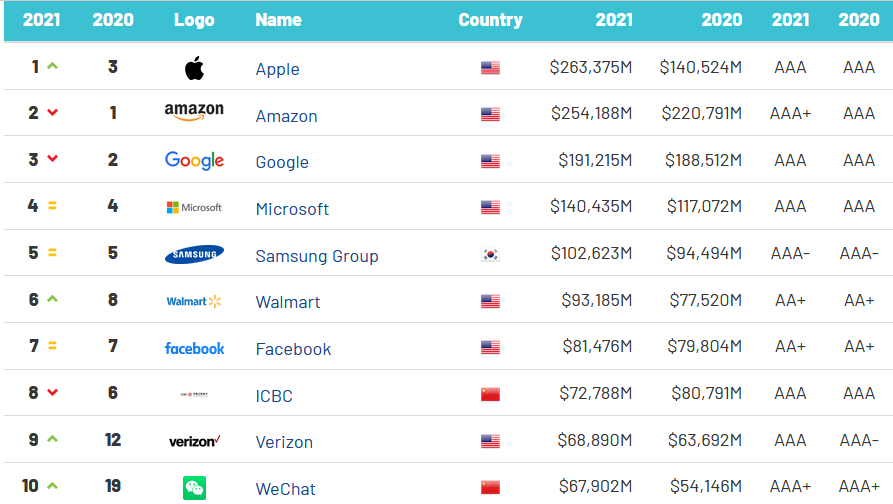This screenshot has width=893, height=504.
Task: Click the Google logo in table
Action: click(x=194, y=161)
